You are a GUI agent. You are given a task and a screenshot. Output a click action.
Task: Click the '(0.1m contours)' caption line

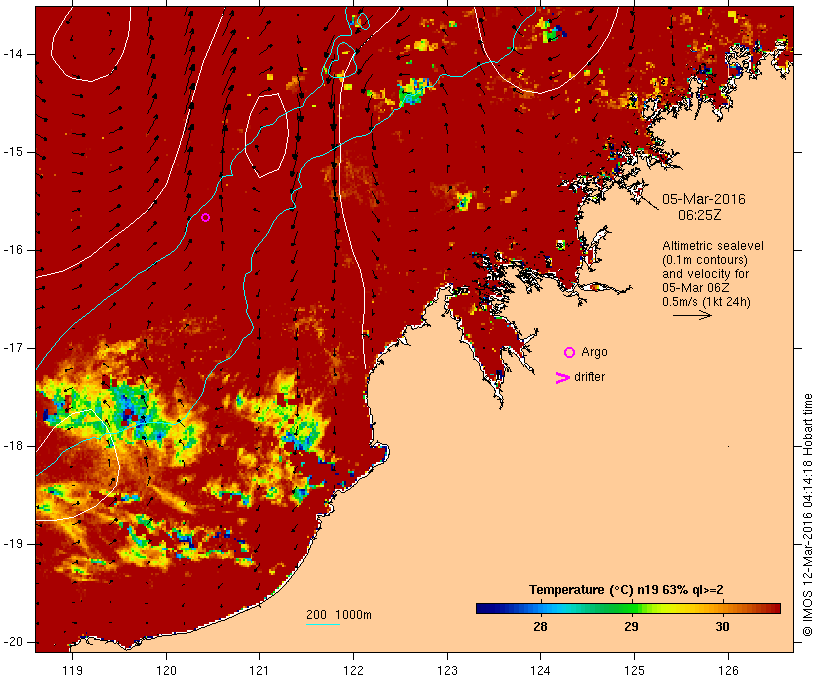coord(705,260)
